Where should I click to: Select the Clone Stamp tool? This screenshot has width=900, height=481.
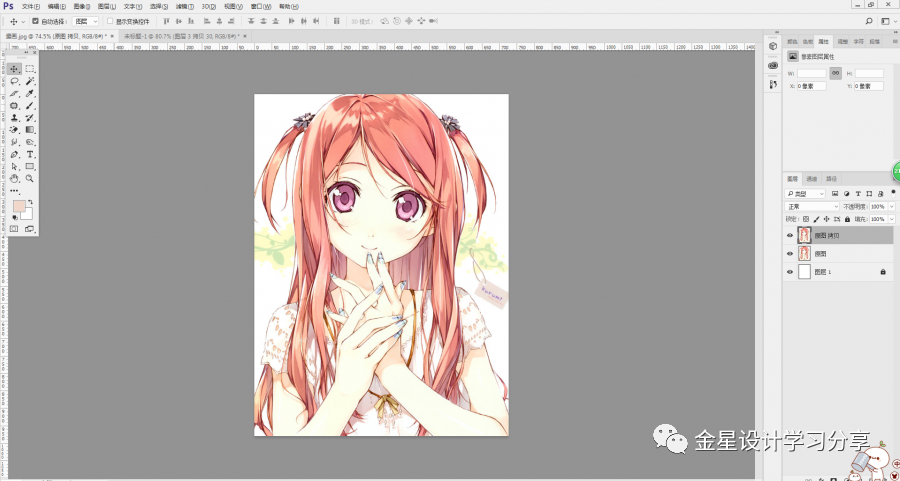(14, 118)
